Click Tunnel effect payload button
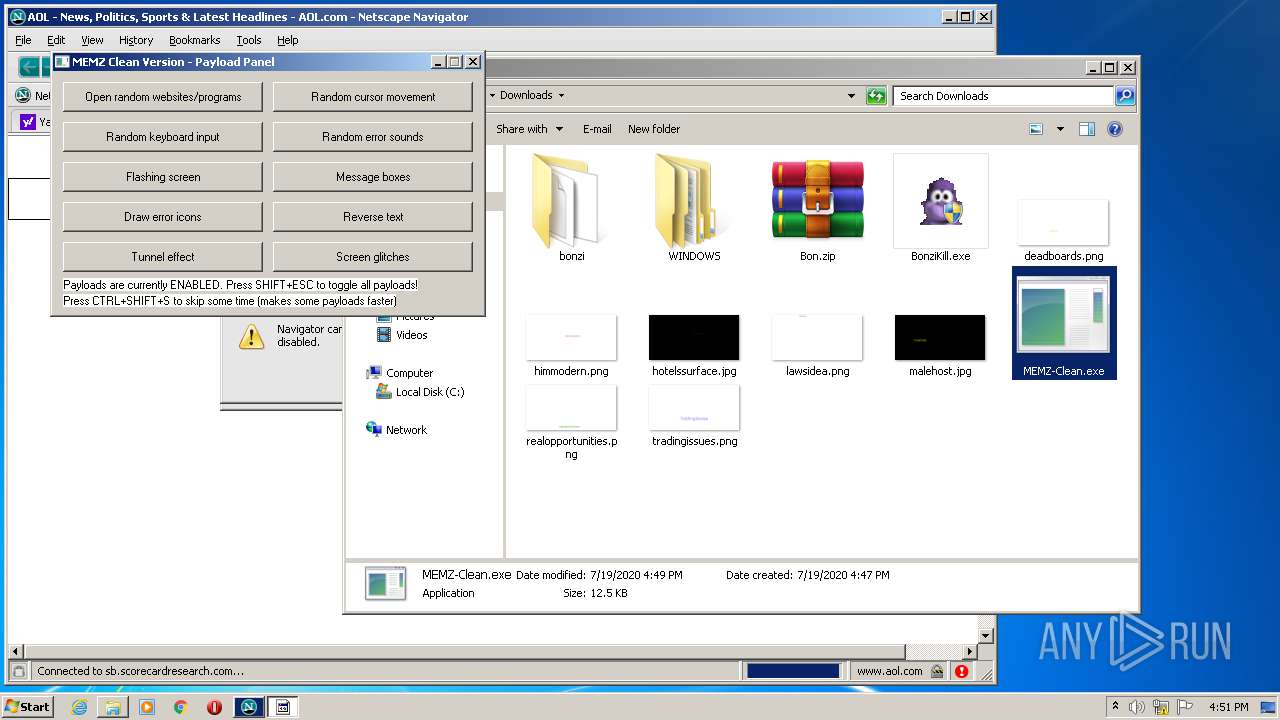Viewport: 1280px width, 720px height. coord(163,257)
